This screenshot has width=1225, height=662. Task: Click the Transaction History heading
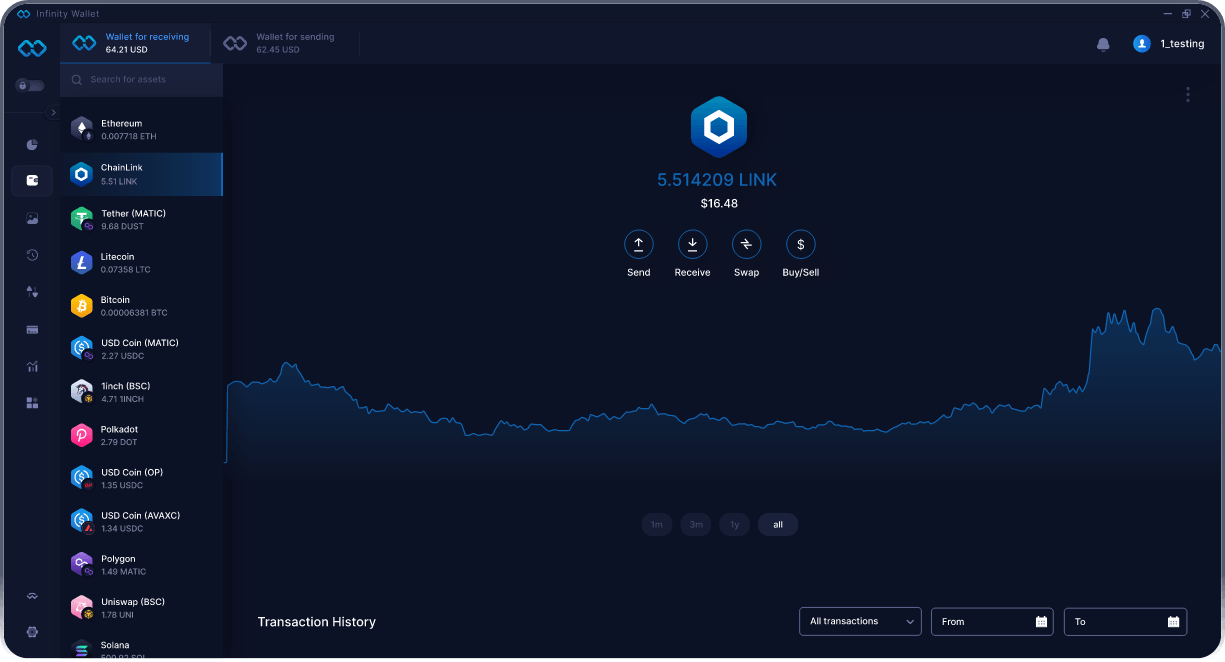click(x=317, y=622)
